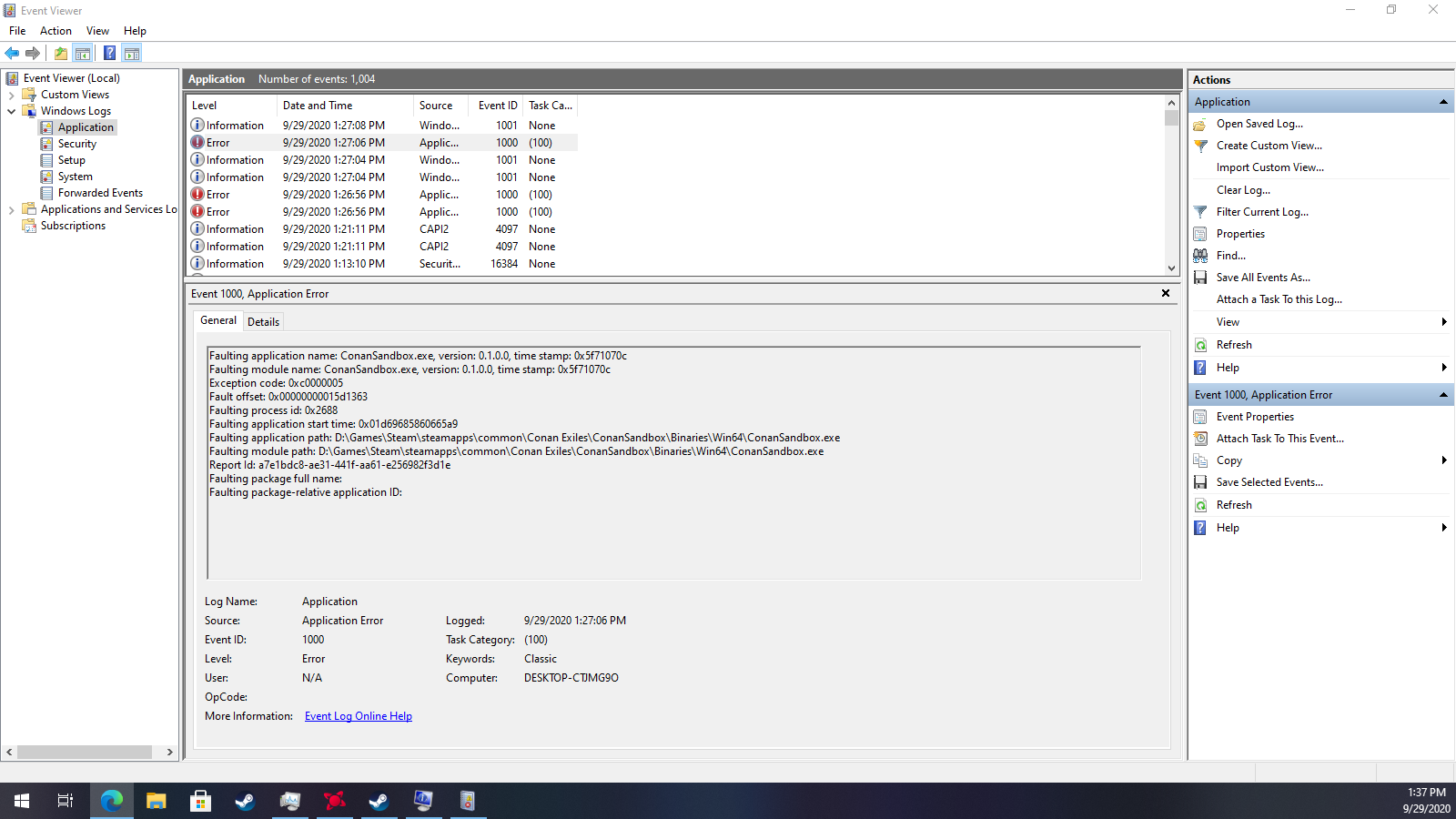Open the View menu
1456x819 pixels.
[97, 31]
